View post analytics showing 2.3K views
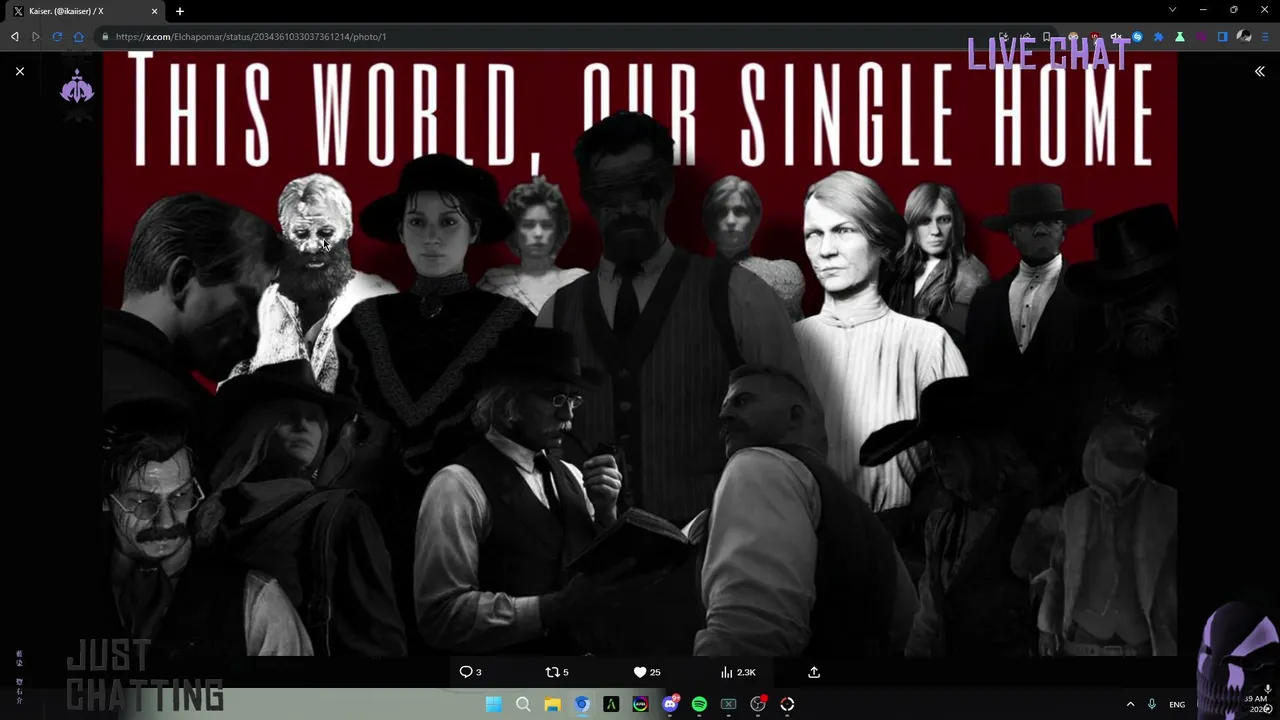 coord(738,672)
